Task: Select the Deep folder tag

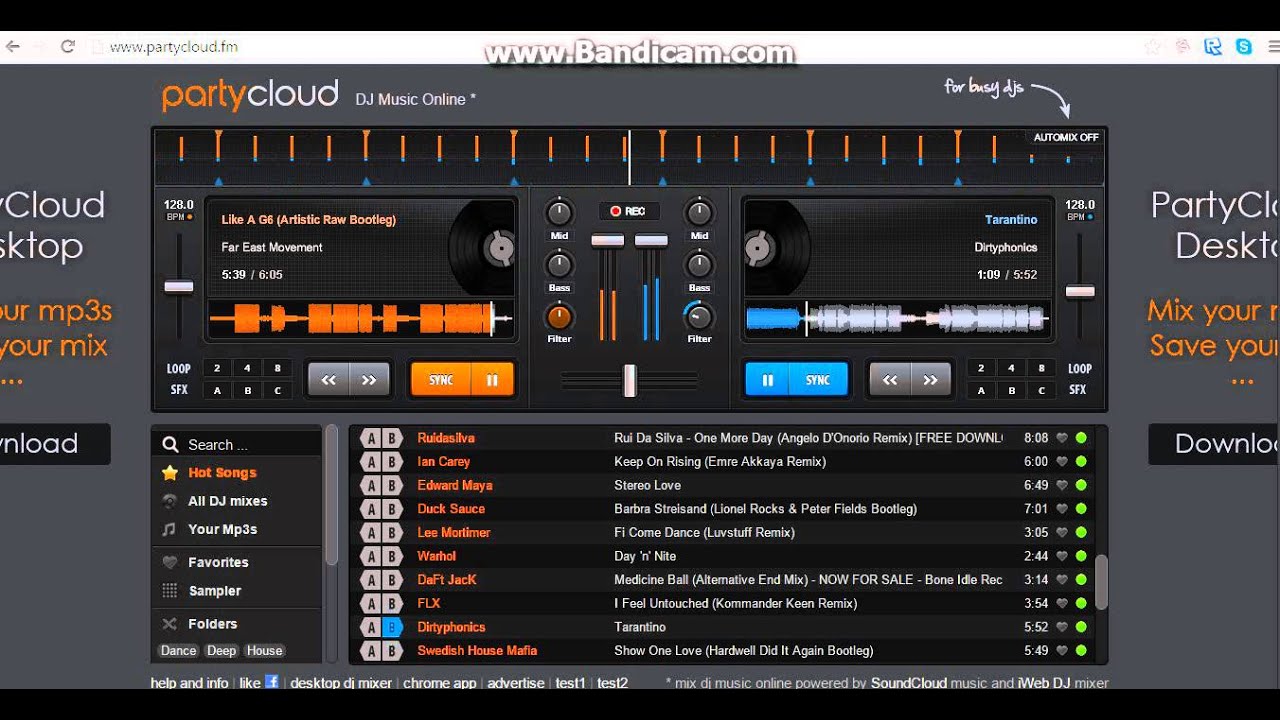Action: point(222,651)
